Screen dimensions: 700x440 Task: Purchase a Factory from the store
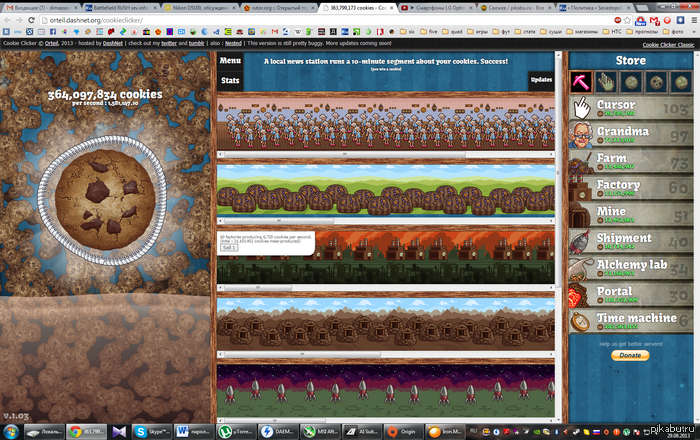click(x=631, y=188)
